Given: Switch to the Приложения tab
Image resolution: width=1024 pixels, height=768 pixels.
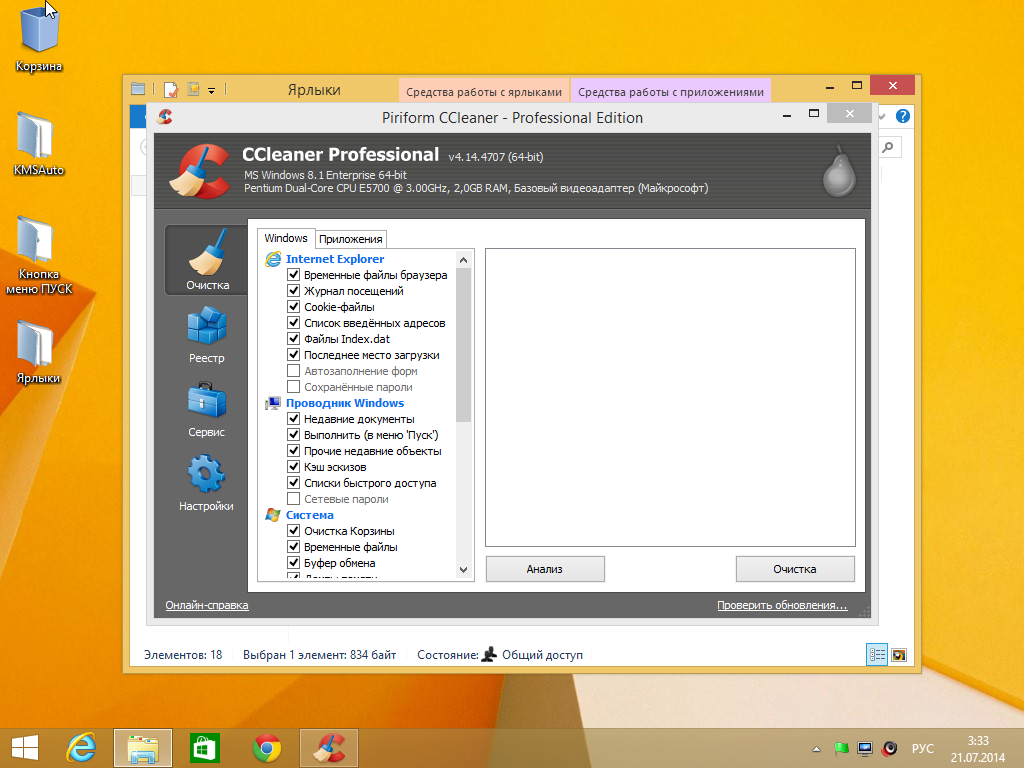Looking at the screenshot, I should (x=351, y=239).
